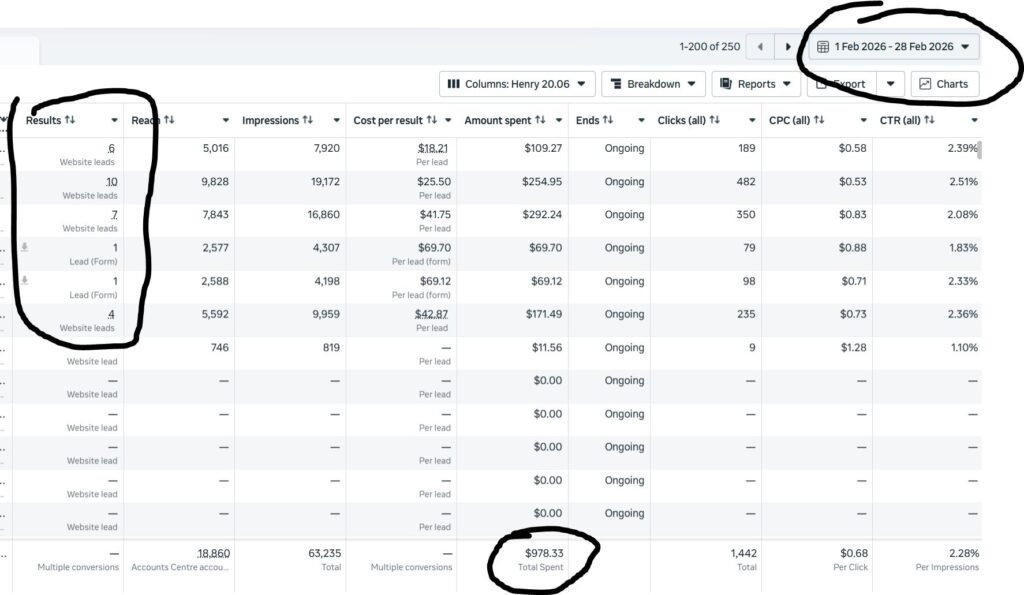Go to next page of results
The height and width of the screenshot is (595, 1024).
(788, 46)
